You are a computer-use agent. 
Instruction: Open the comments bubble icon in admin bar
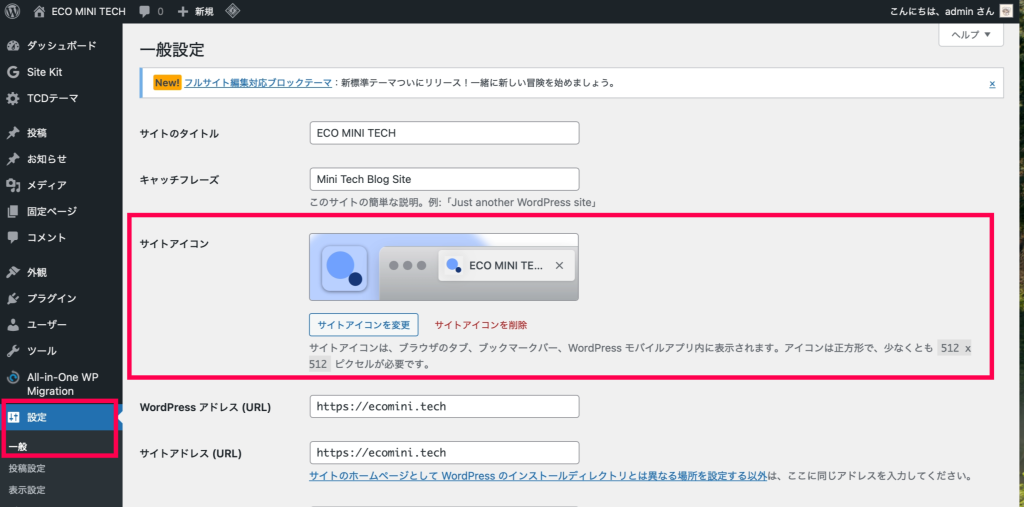(x=145, y=12)
